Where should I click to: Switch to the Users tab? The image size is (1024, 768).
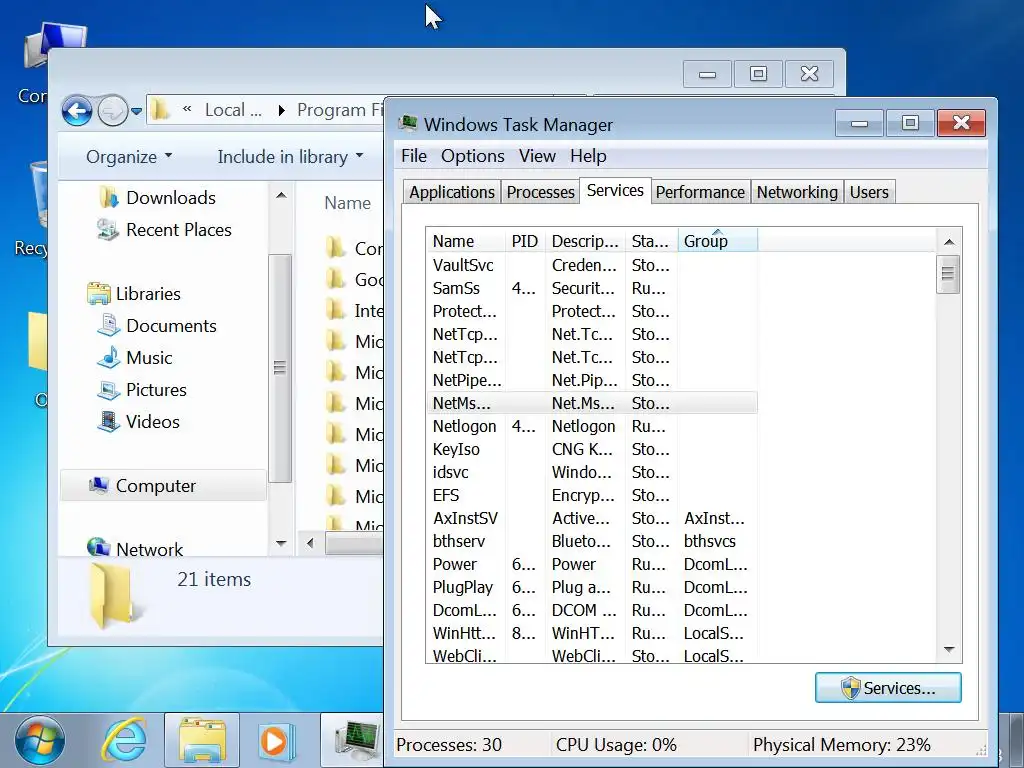869,192
